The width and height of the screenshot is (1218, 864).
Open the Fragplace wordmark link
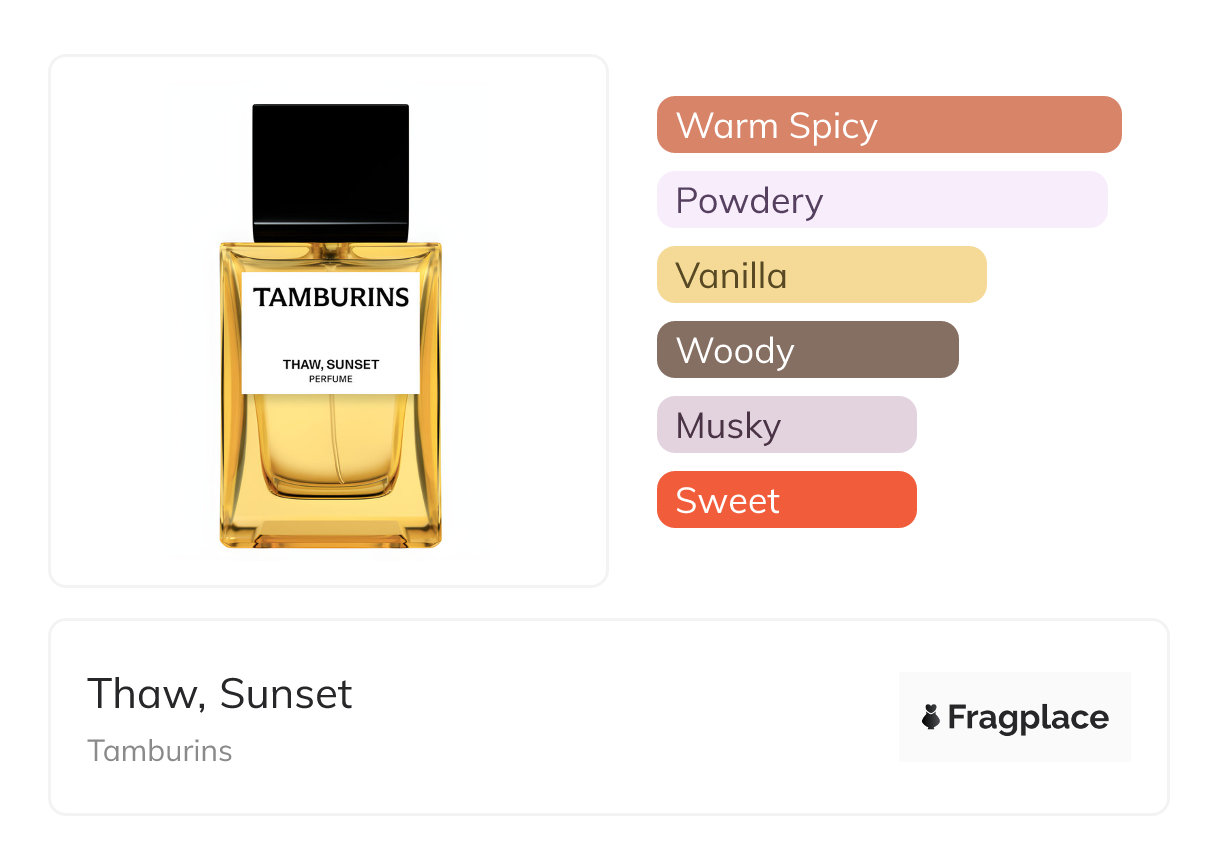[x=1028, y=717]
